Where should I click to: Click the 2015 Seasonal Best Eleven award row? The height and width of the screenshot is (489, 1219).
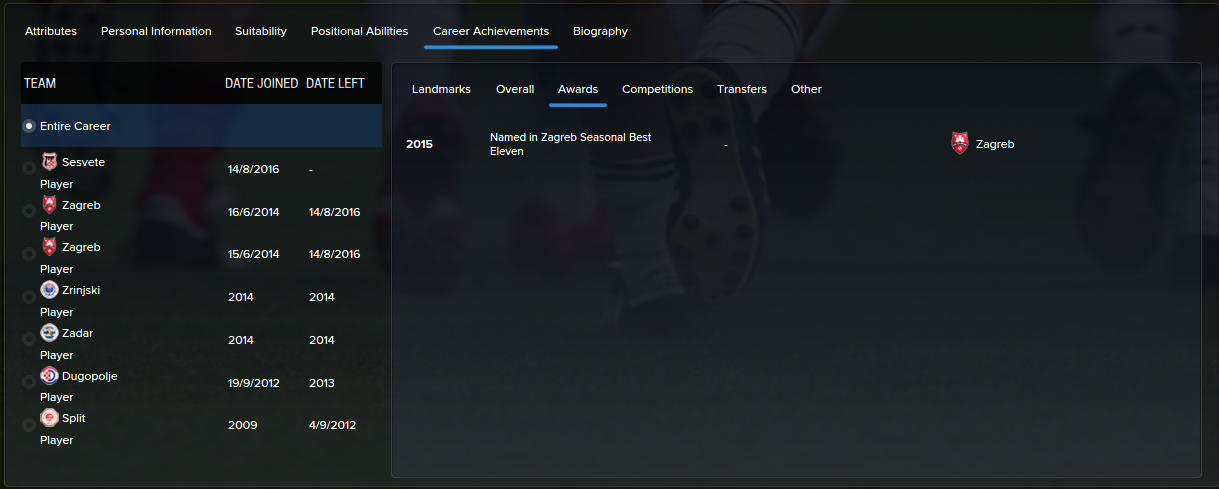pos(796,144)
